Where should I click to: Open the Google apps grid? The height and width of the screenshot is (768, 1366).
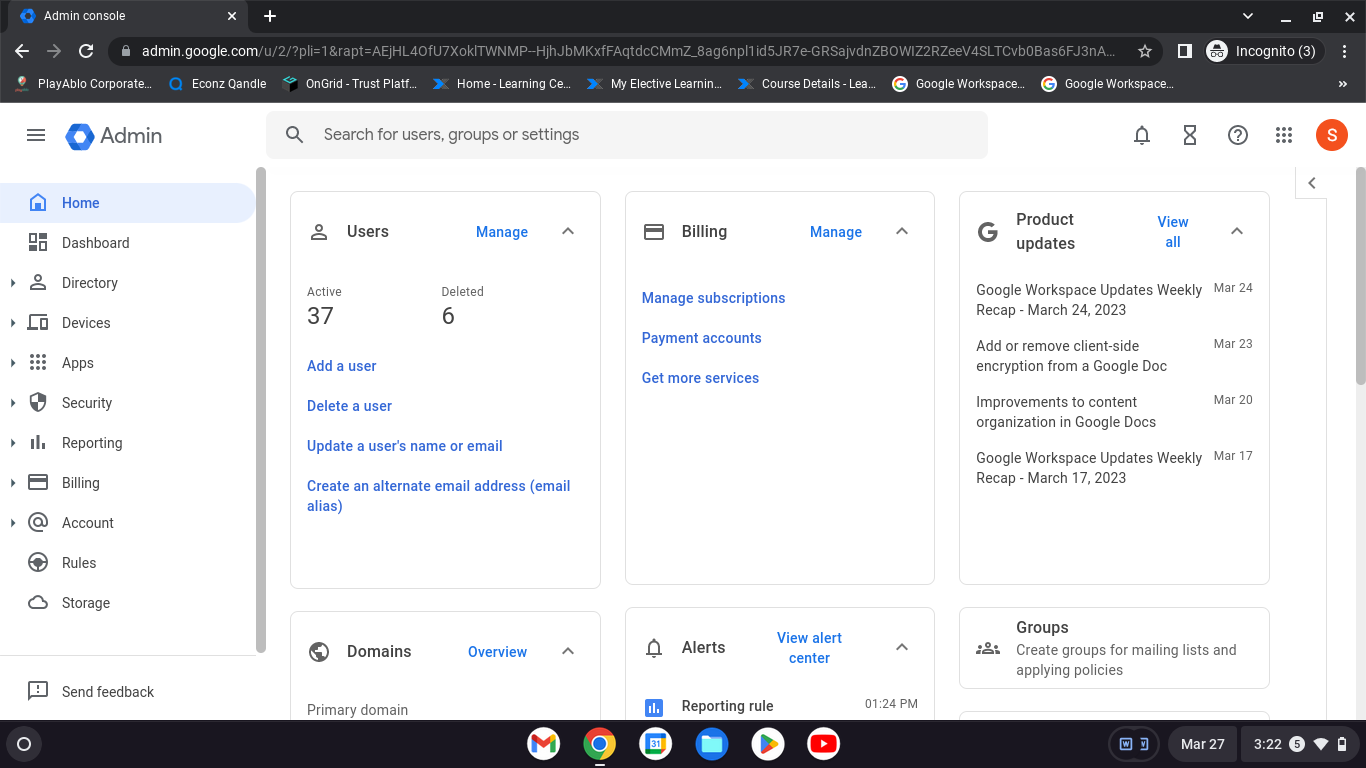click(x=1284, y=135)
